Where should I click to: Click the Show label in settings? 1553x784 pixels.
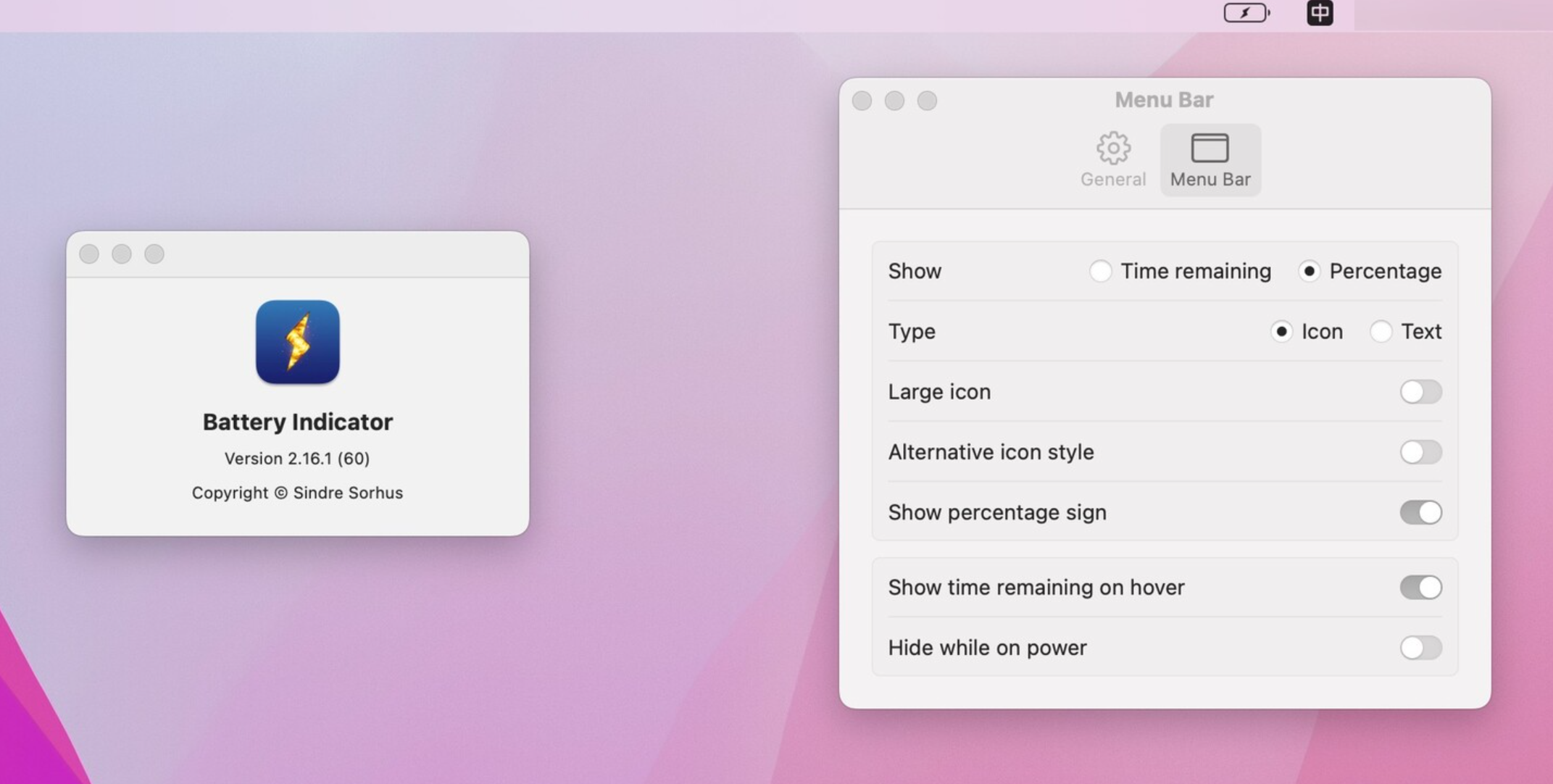915,271
